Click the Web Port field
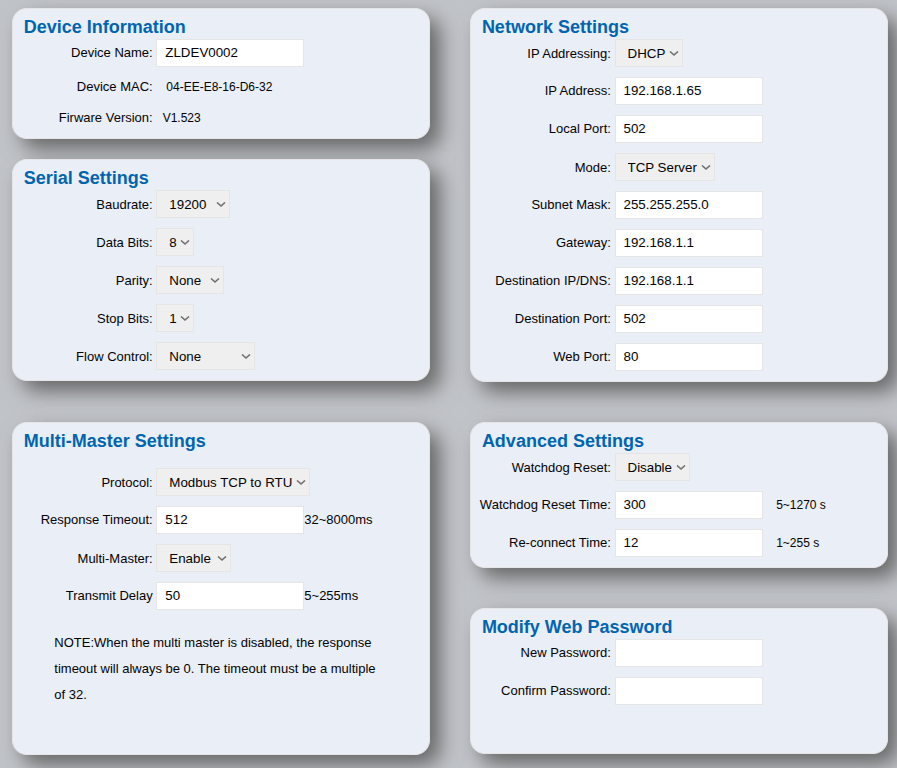 pyautogui.click(x=688, y=357)
